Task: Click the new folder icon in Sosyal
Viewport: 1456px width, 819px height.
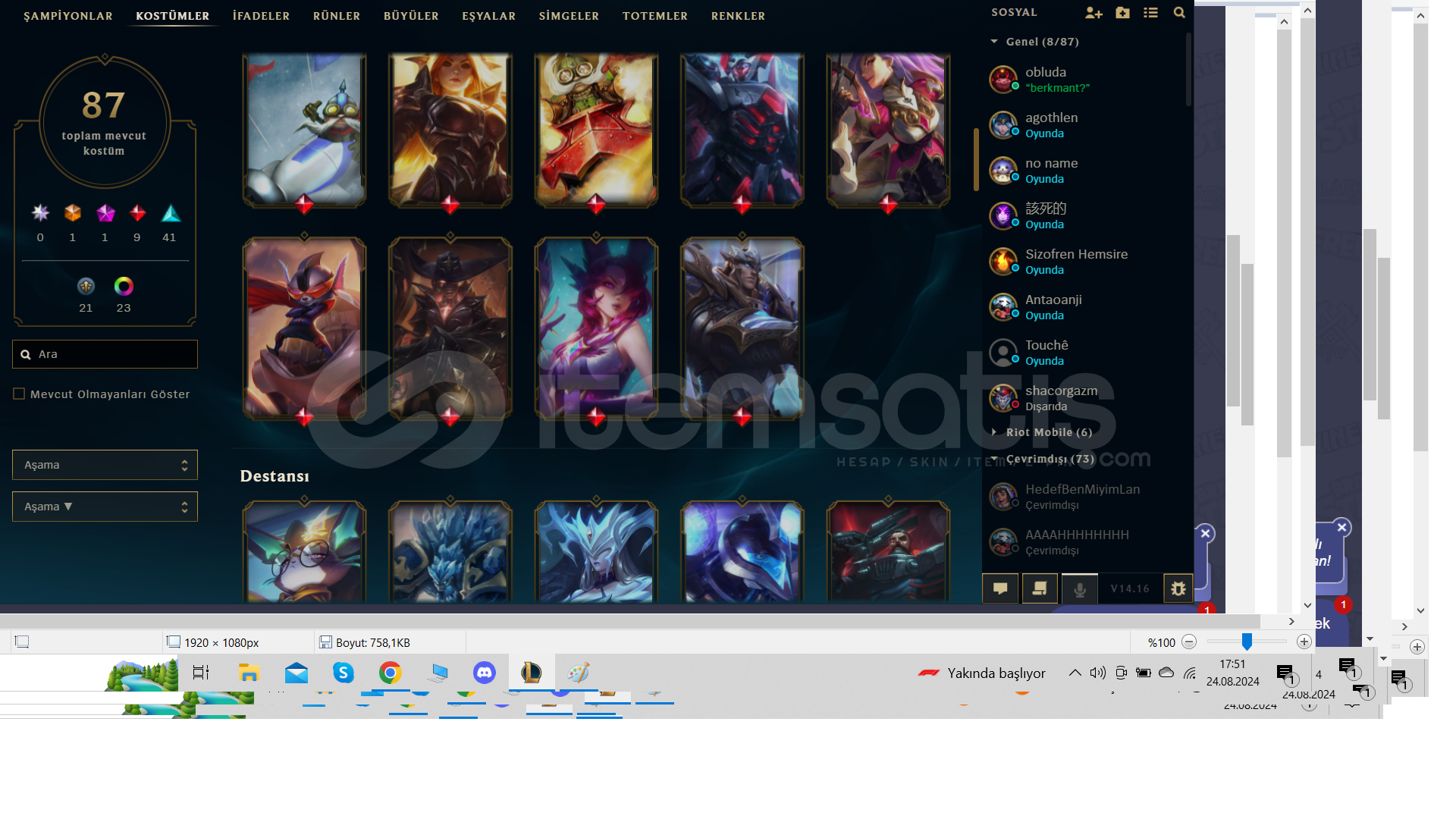Action: click(1122, 13)
